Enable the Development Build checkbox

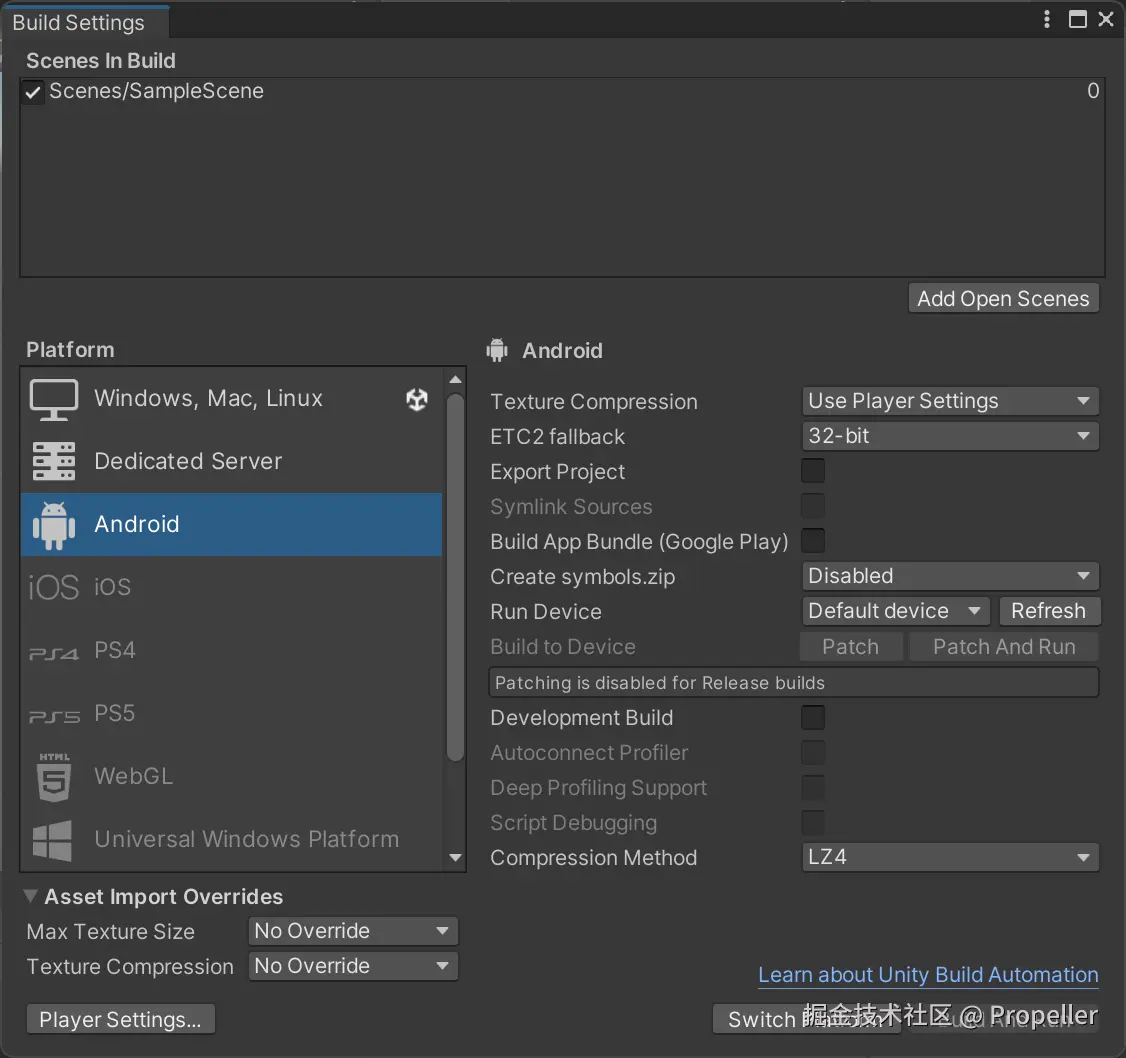[813, 717]
